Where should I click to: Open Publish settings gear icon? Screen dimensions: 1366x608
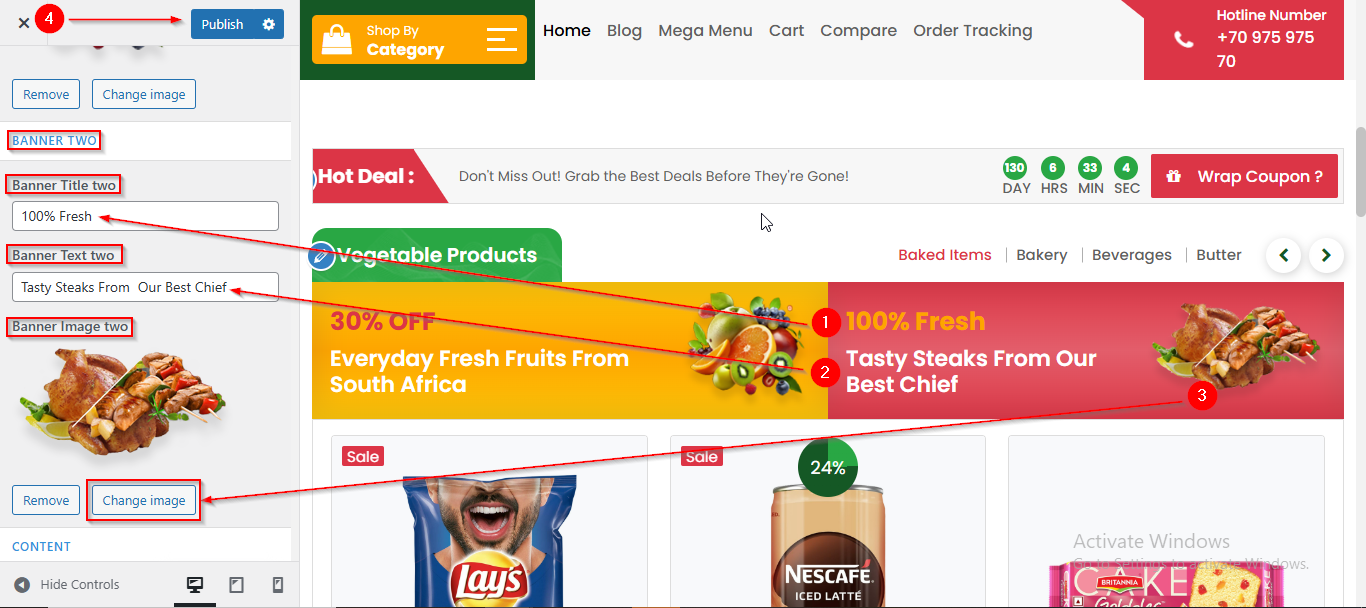tap(268, 24)
